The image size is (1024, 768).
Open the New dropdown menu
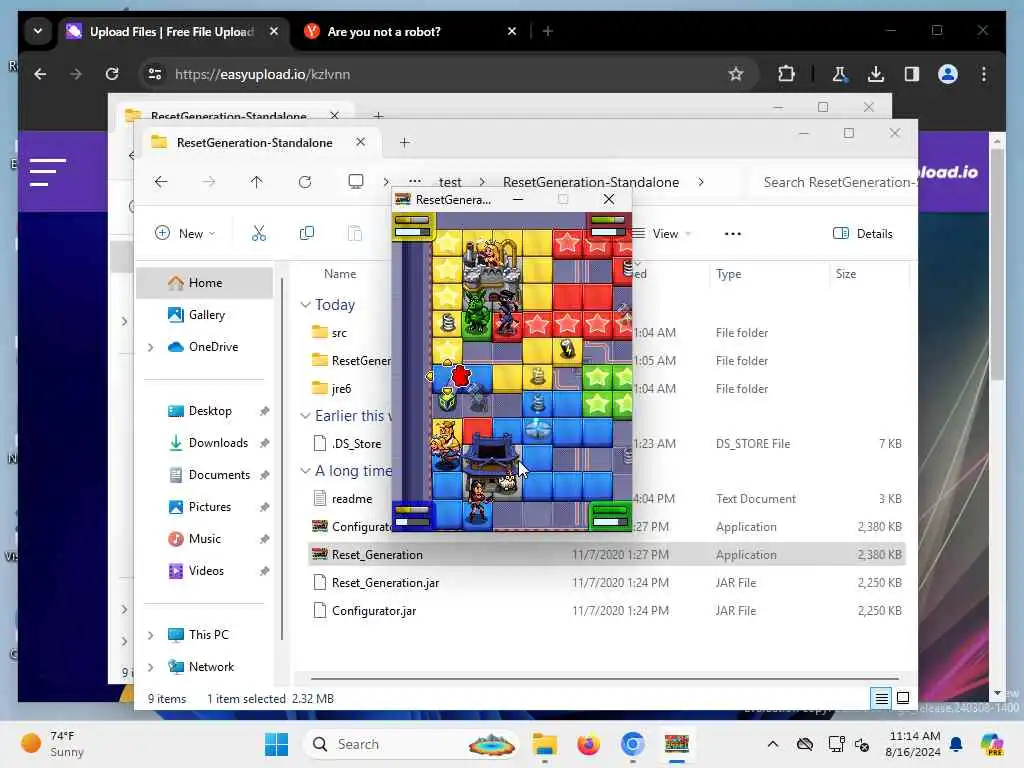185,233
